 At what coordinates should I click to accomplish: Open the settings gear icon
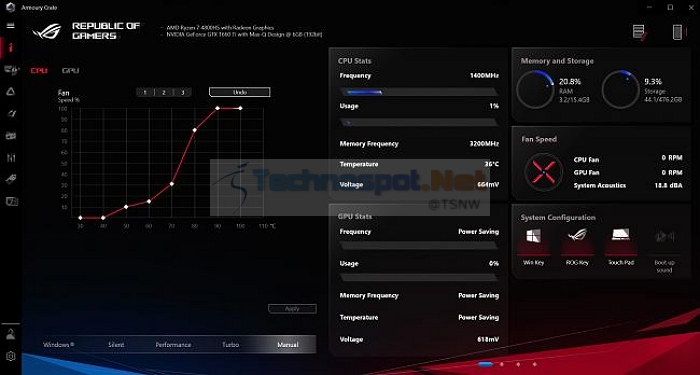pos(11,356)
